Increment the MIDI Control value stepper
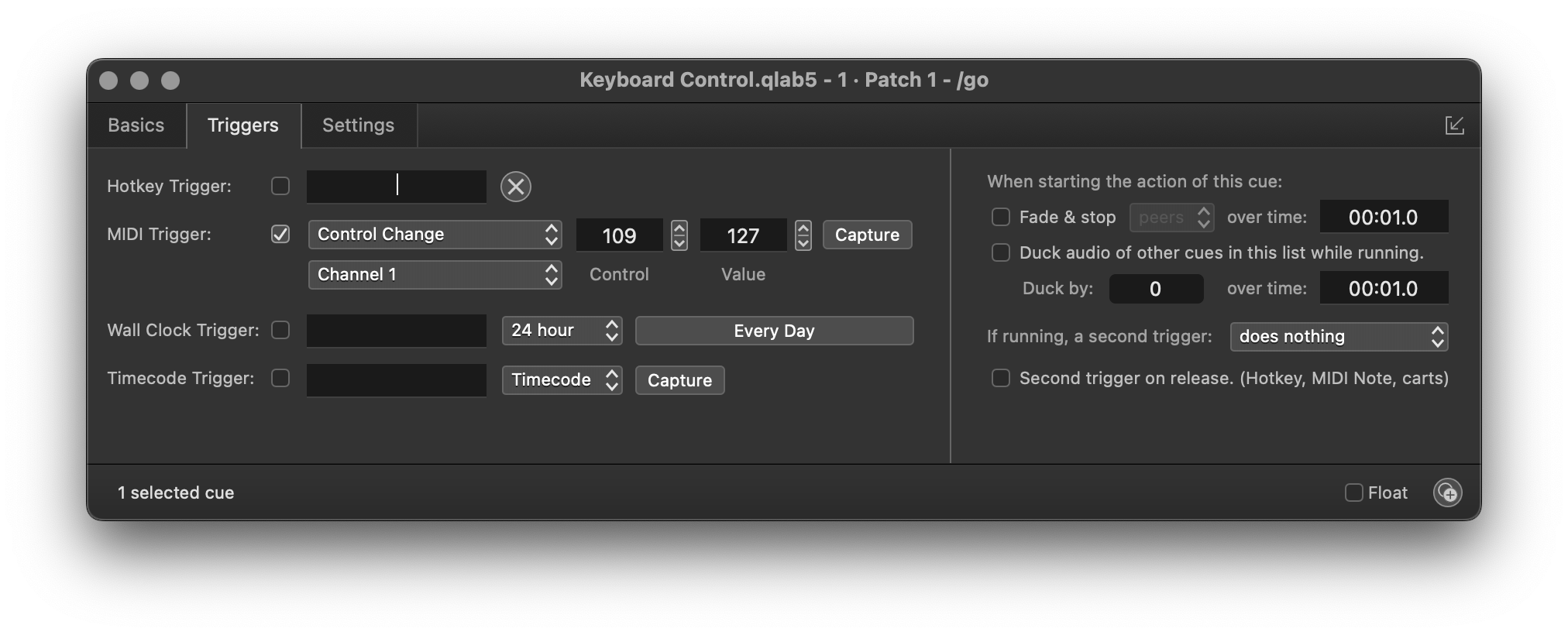This screenshot has width=1568, height=635. pyautogui.click(x=678, y=228)
